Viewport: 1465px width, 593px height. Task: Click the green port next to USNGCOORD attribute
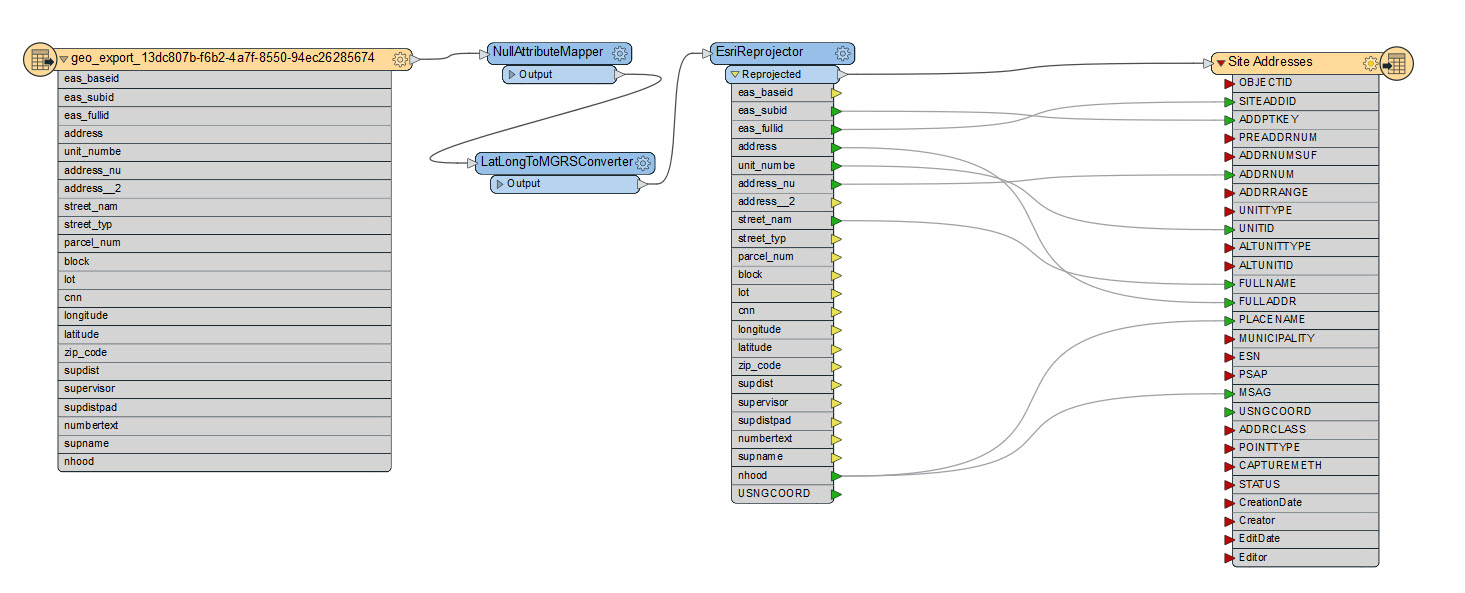835,493
